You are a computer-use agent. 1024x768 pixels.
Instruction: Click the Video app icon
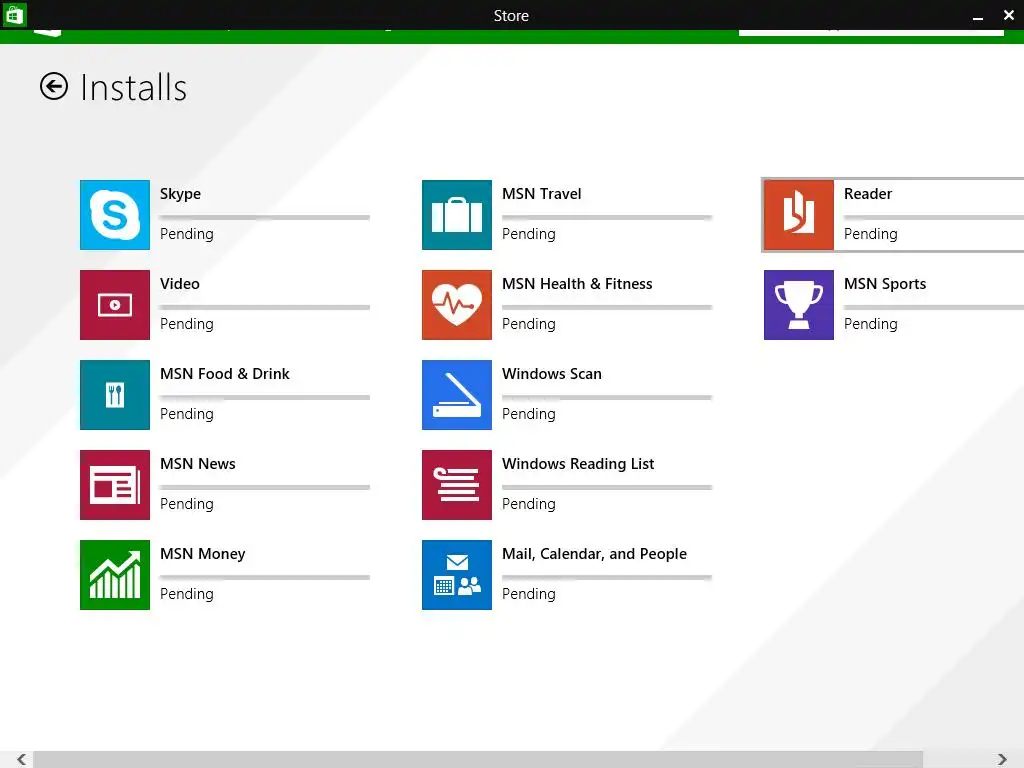tap(115, 305)
